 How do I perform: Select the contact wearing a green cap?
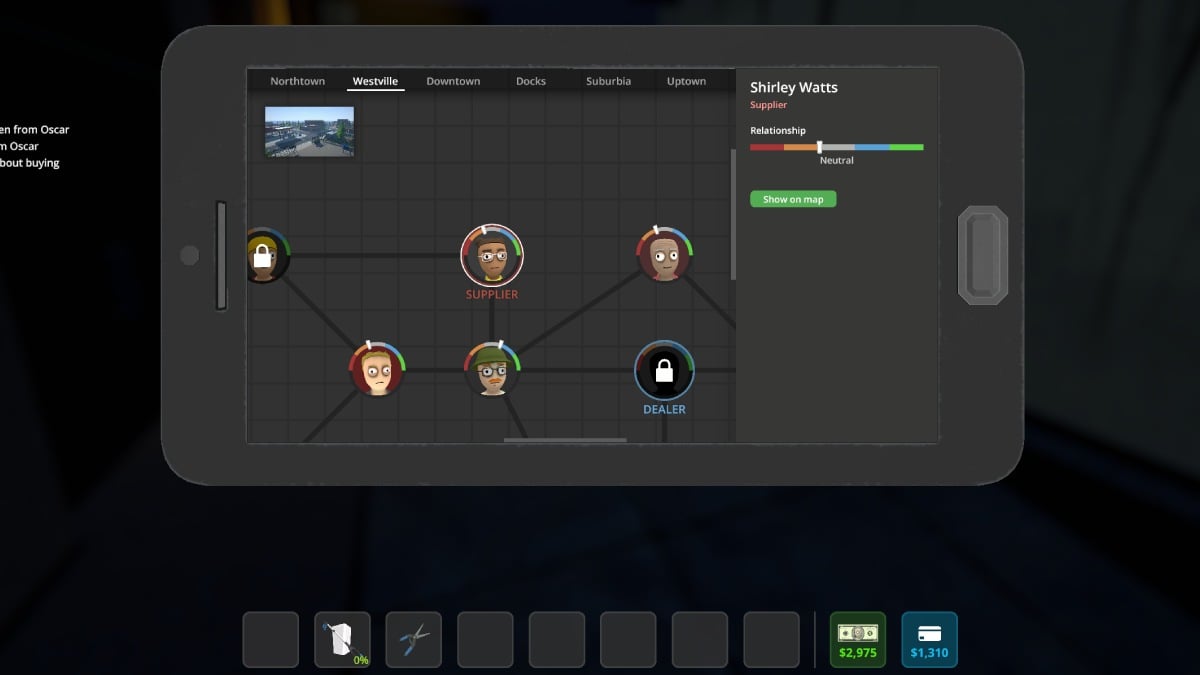(491, 370)
